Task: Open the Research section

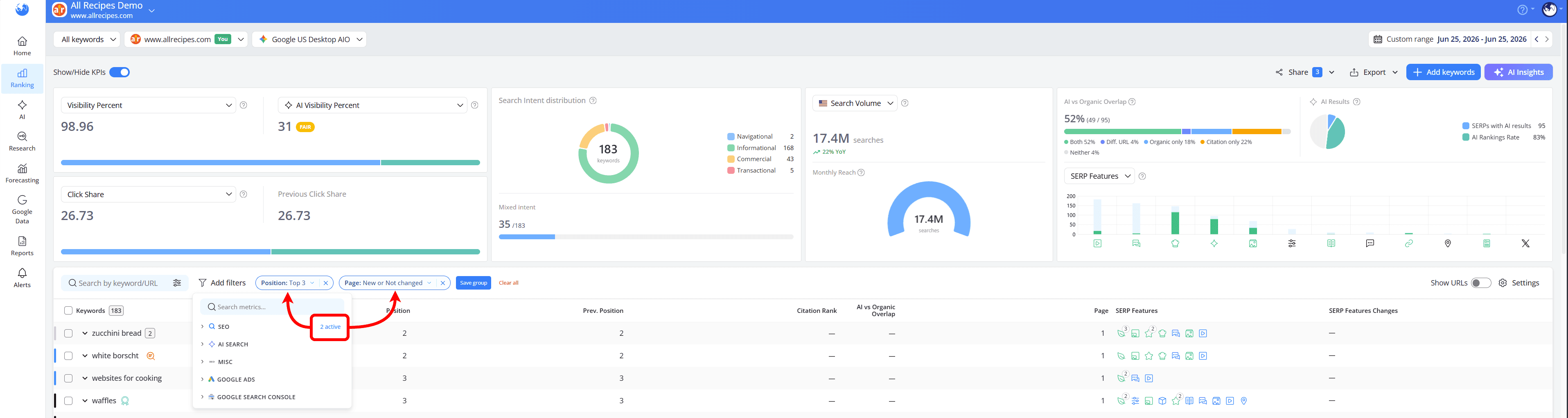Action: point(22,142)
